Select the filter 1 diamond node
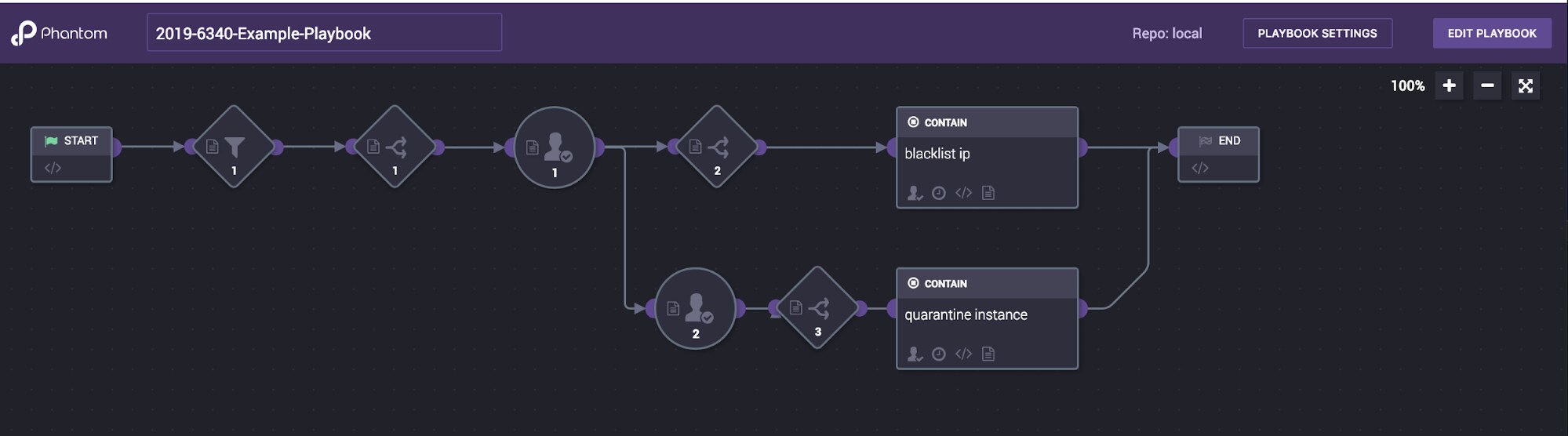The height and width of the screenshot is (436, 1568). pyautogui.click(x=234, y=147)
